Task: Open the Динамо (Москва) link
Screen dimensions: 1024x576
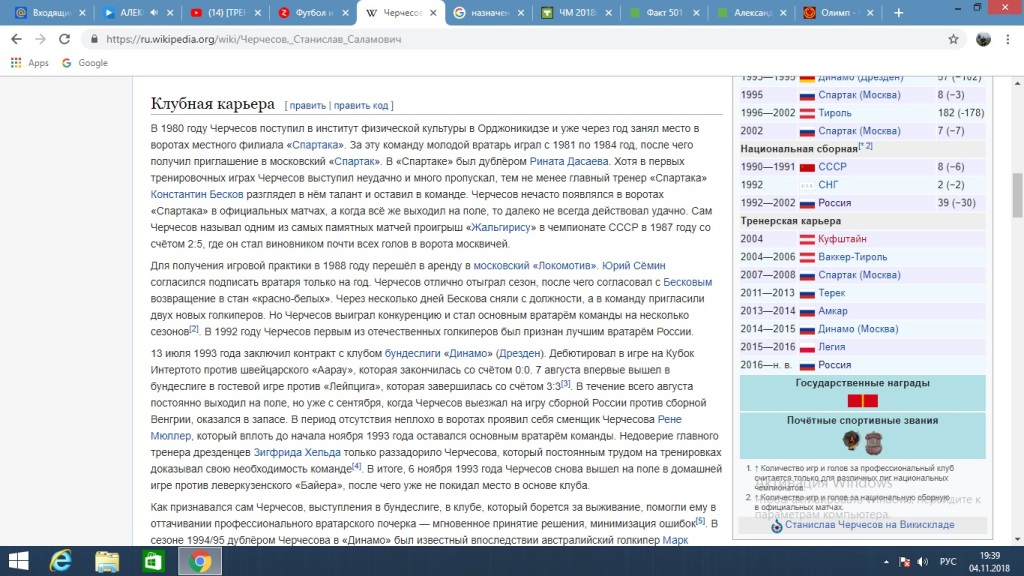Action: point(858,329)
